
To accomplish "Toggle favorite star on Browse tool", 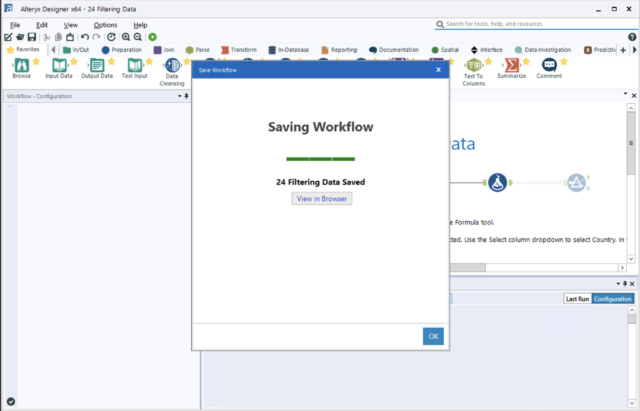I will [36, 61].
